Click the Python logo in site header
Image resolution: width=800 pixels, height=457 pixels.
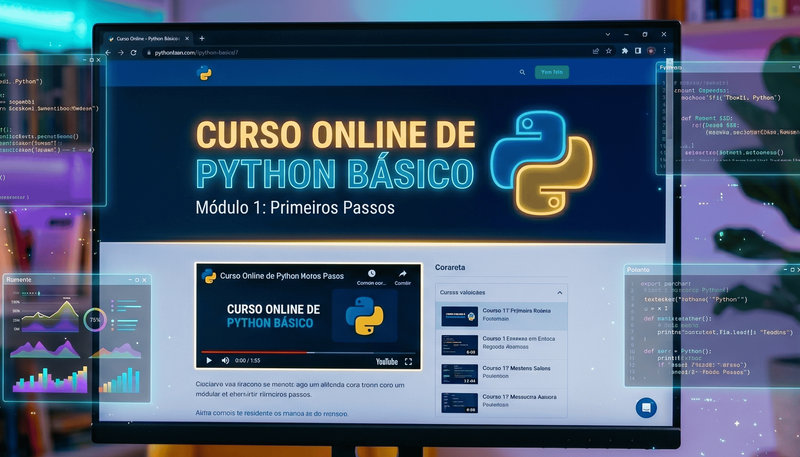(204, 72)
